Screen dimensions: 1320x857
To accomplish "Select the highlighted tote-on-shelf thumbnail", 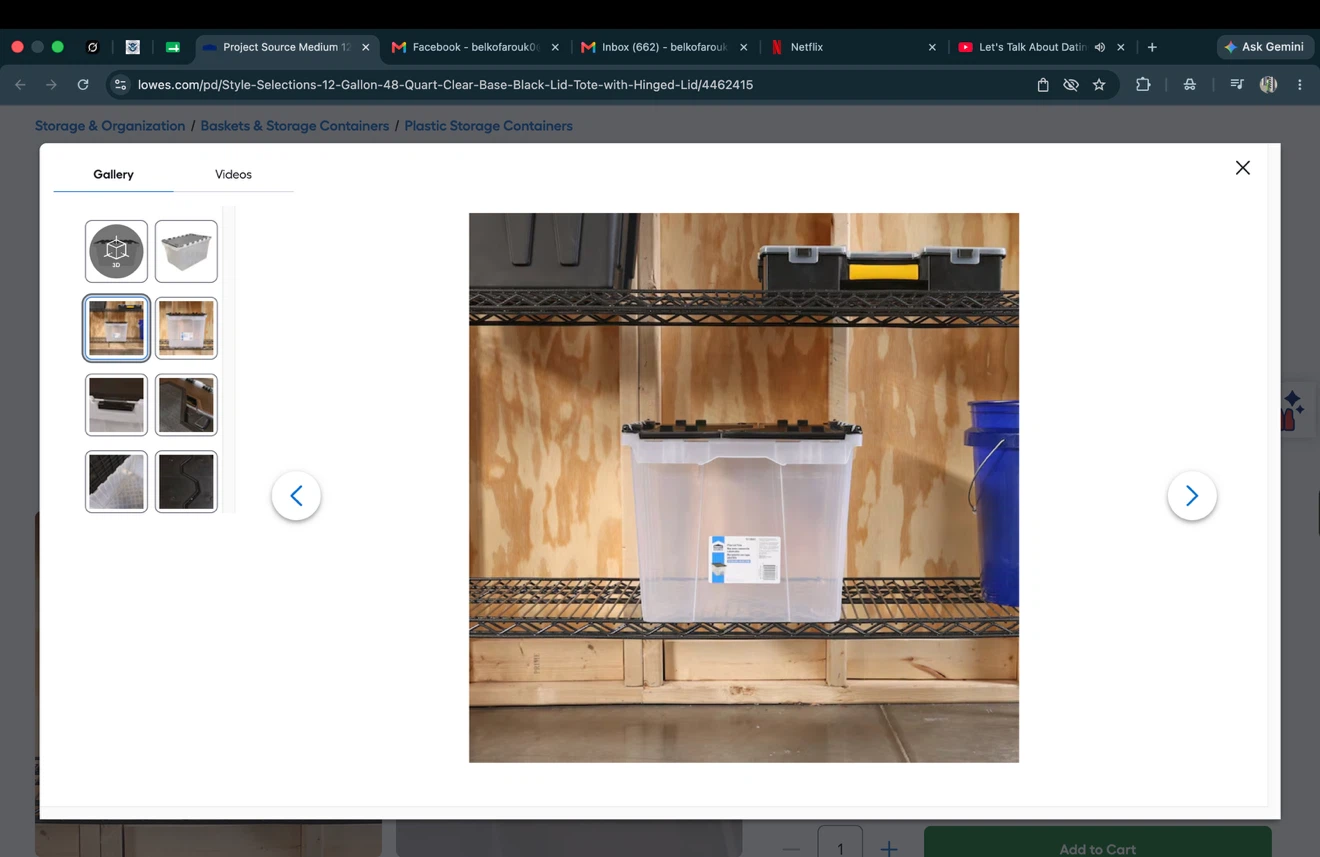I will pos(116,328).
